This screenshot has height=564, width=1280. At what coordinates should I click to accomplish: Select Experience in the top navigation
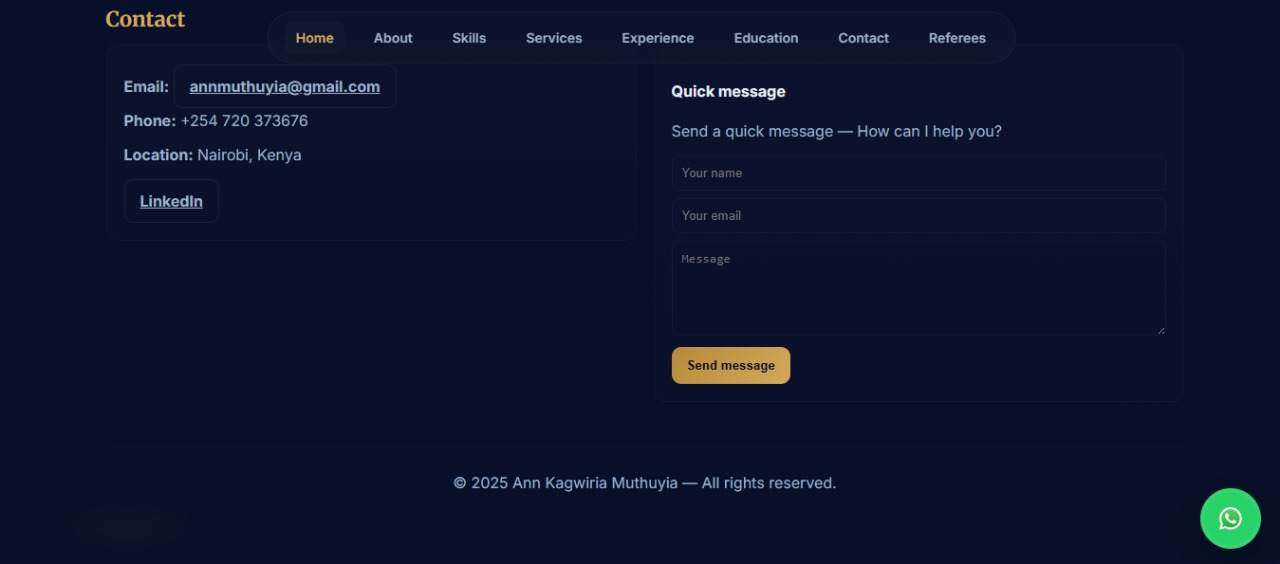657,38
